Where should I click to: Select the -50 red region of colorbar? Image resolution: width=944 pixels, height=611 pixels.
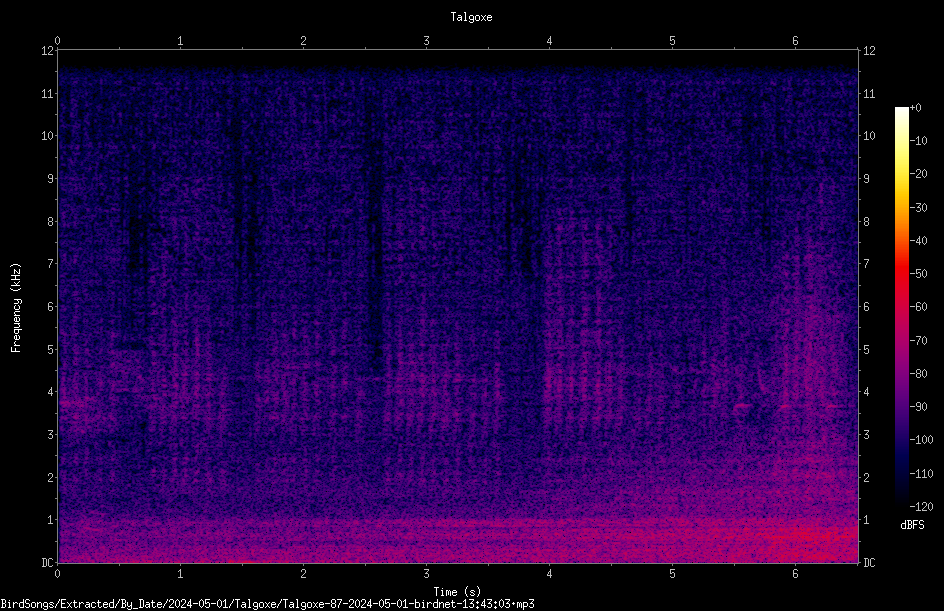tap(902, 273)
